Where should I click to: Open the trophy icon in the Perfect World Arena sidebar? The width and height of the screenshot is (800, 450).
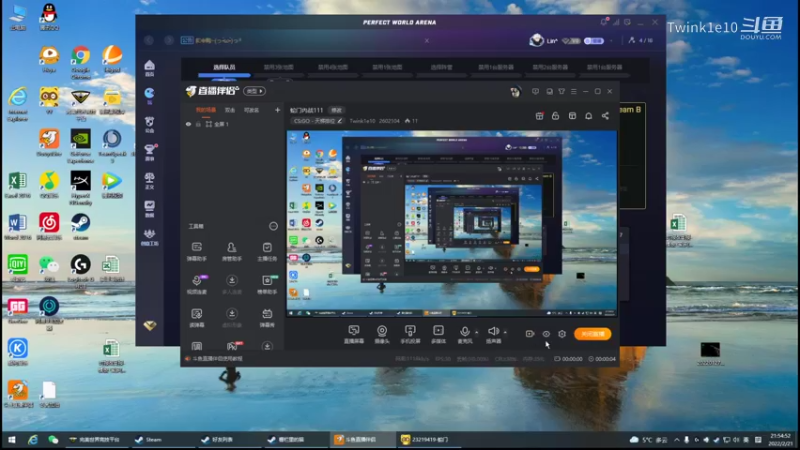tap(149, 152)
